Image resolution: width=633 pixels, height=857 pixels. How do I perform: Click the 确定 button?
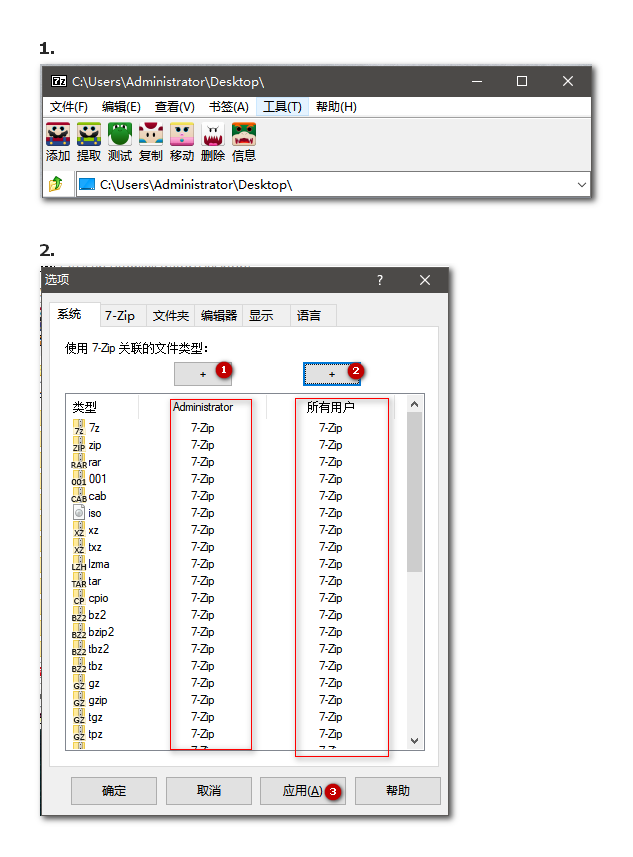[114, 791]
